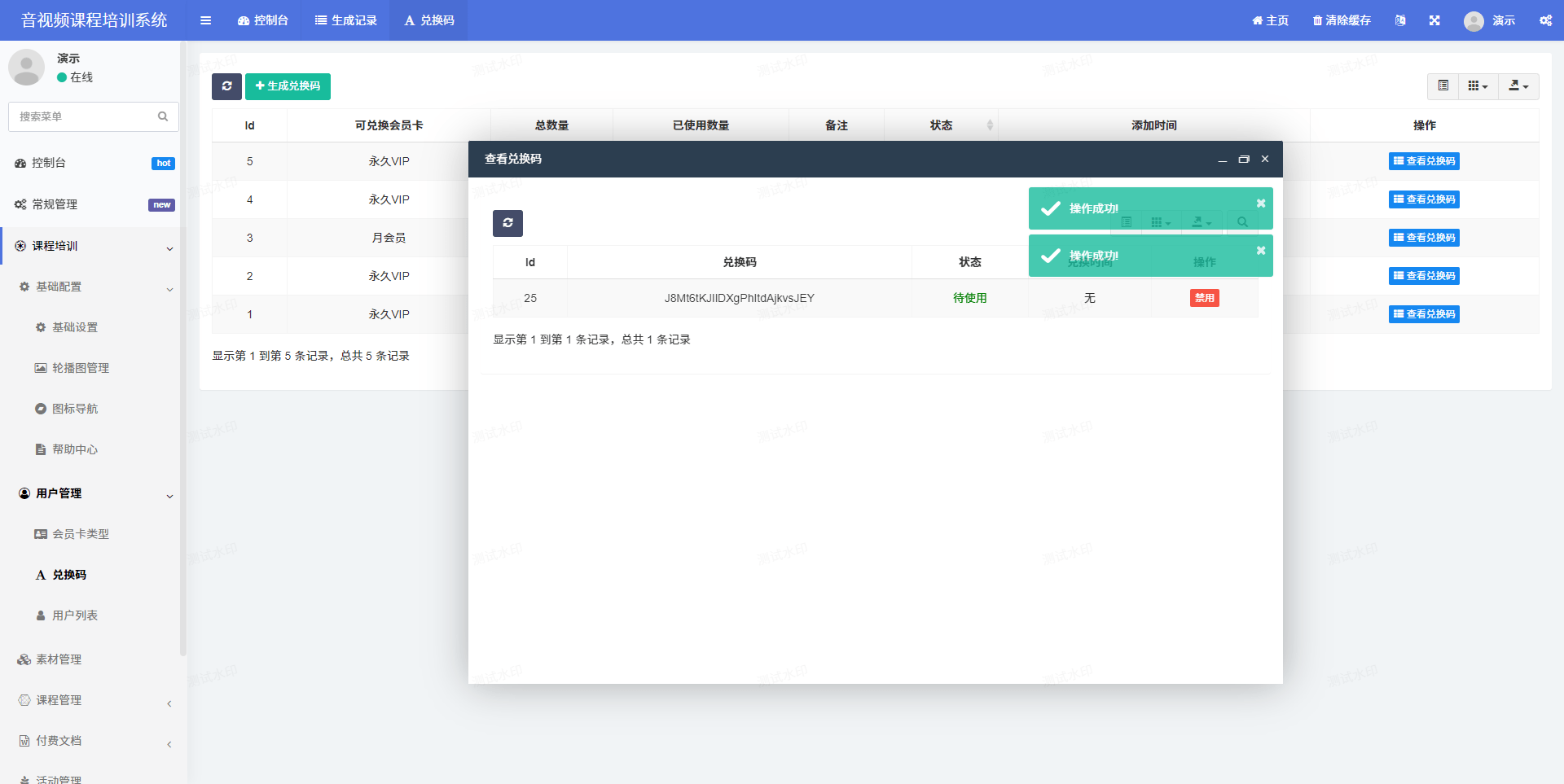Click the 生成兑换码 button
Image resolution: width=1564 pixels, height=784 pixels.
click(288, 86)
